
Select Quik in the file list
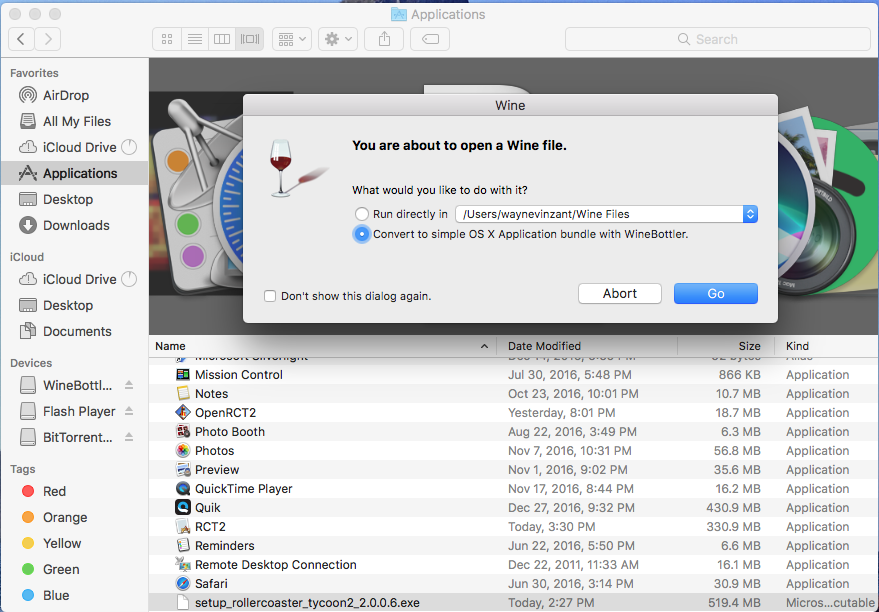[513, 508]
